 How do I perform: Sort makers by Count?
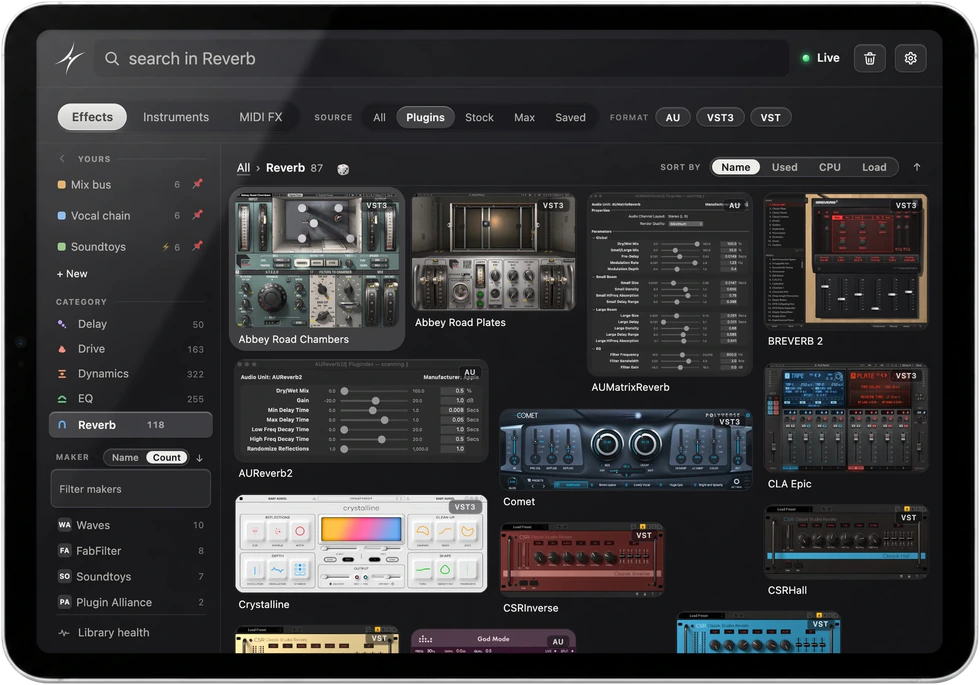pos(166,458)
